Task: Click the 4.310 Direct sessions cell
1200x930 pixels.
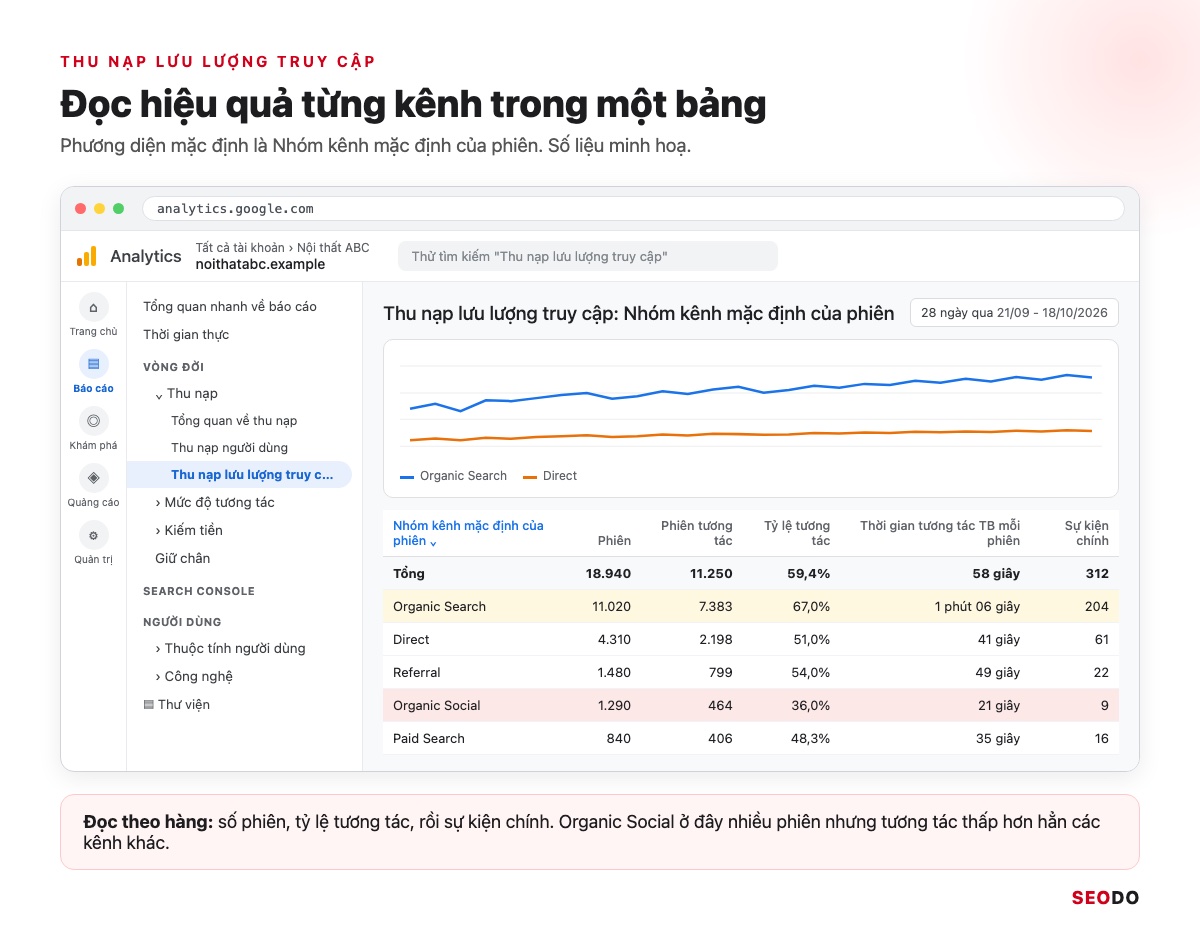Action: (614, 639)
